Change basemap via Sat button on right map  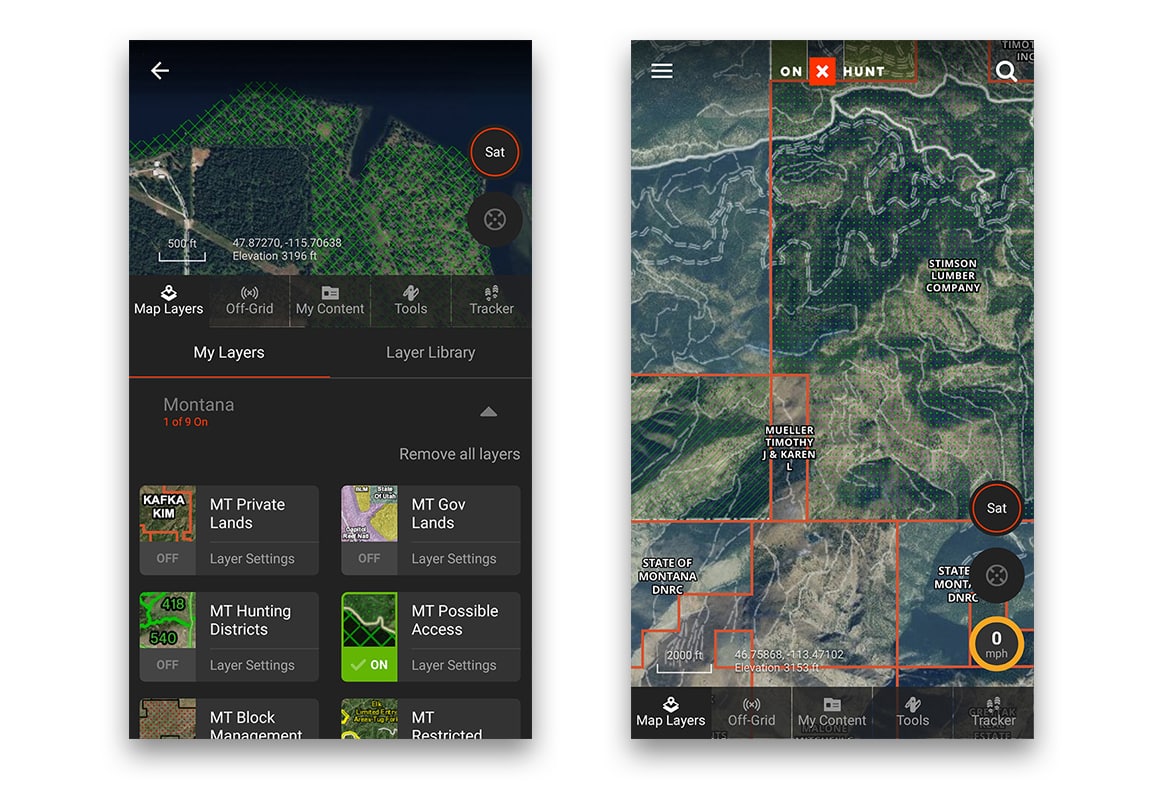pyautogui.click(x=997, y=508)
